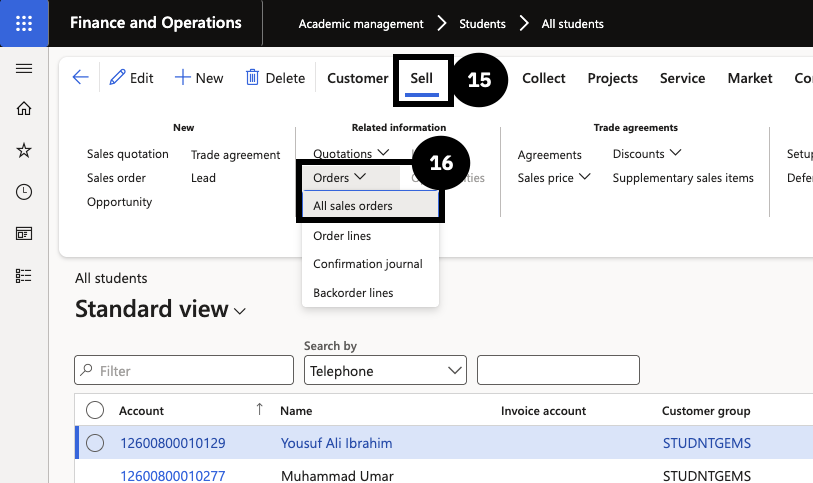Open Recent clock icon in sidebar
This screenshot has height=483, width=813.
click(x=24, y=192)
